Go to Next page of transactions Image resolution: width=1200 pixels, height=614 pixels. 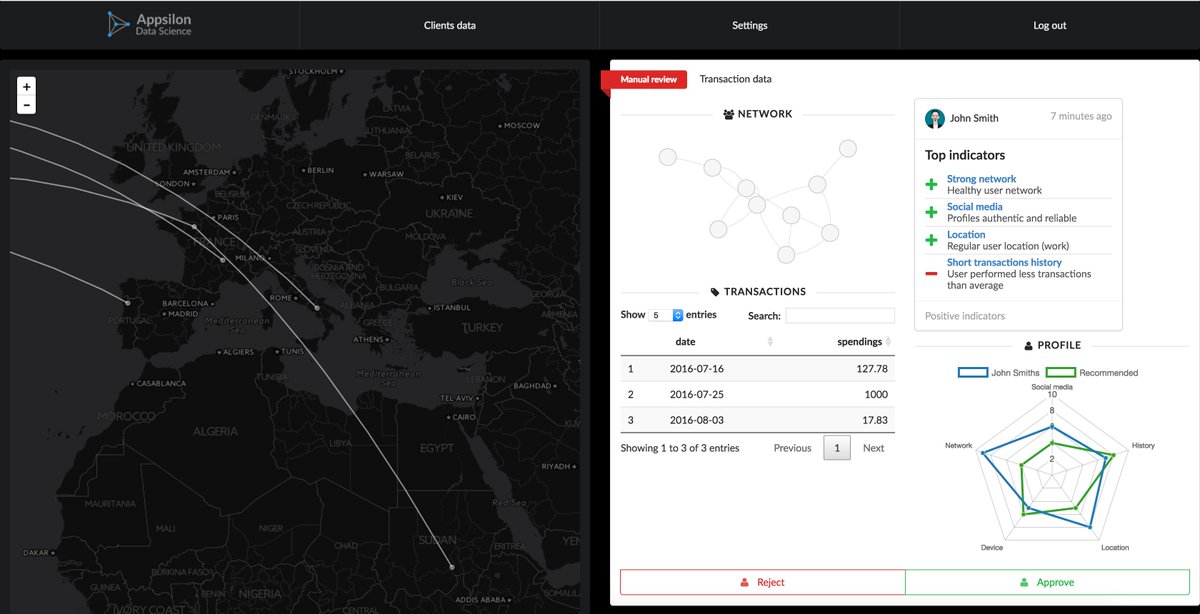tap(873, 448)
